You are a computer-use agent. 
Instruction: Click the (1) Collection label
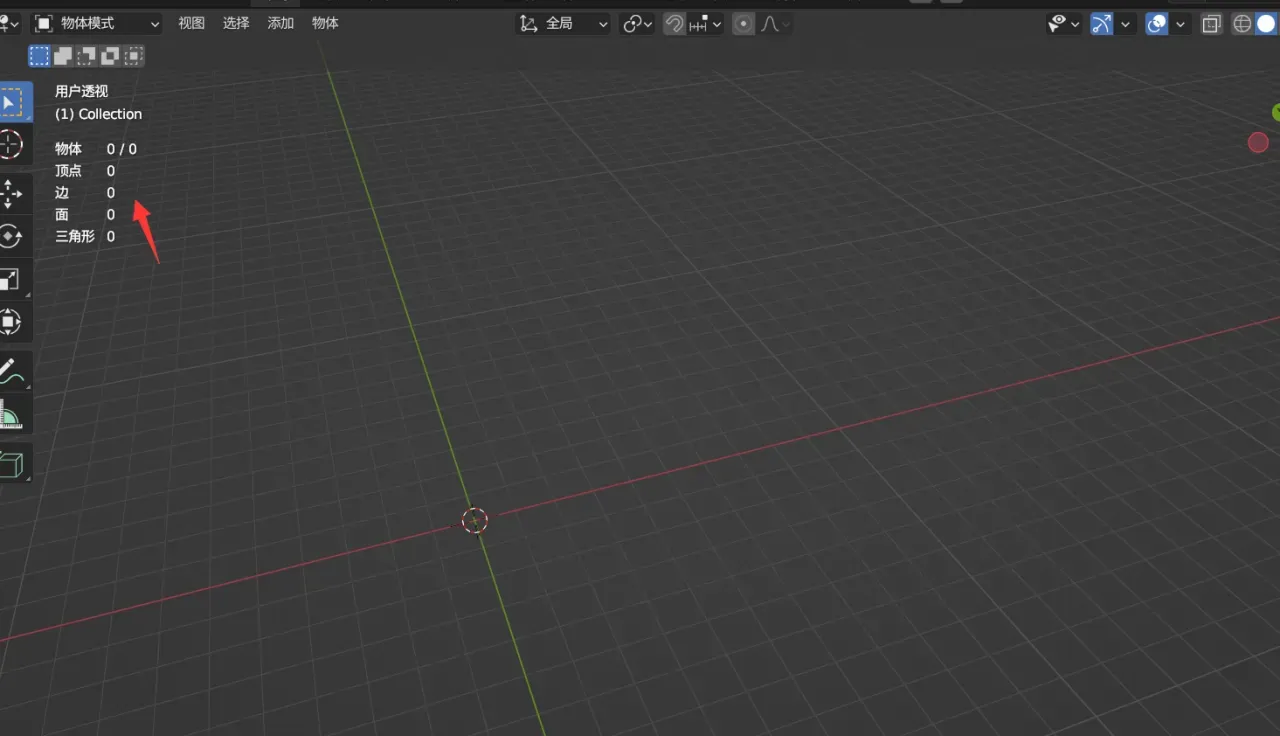pos(98,114)
